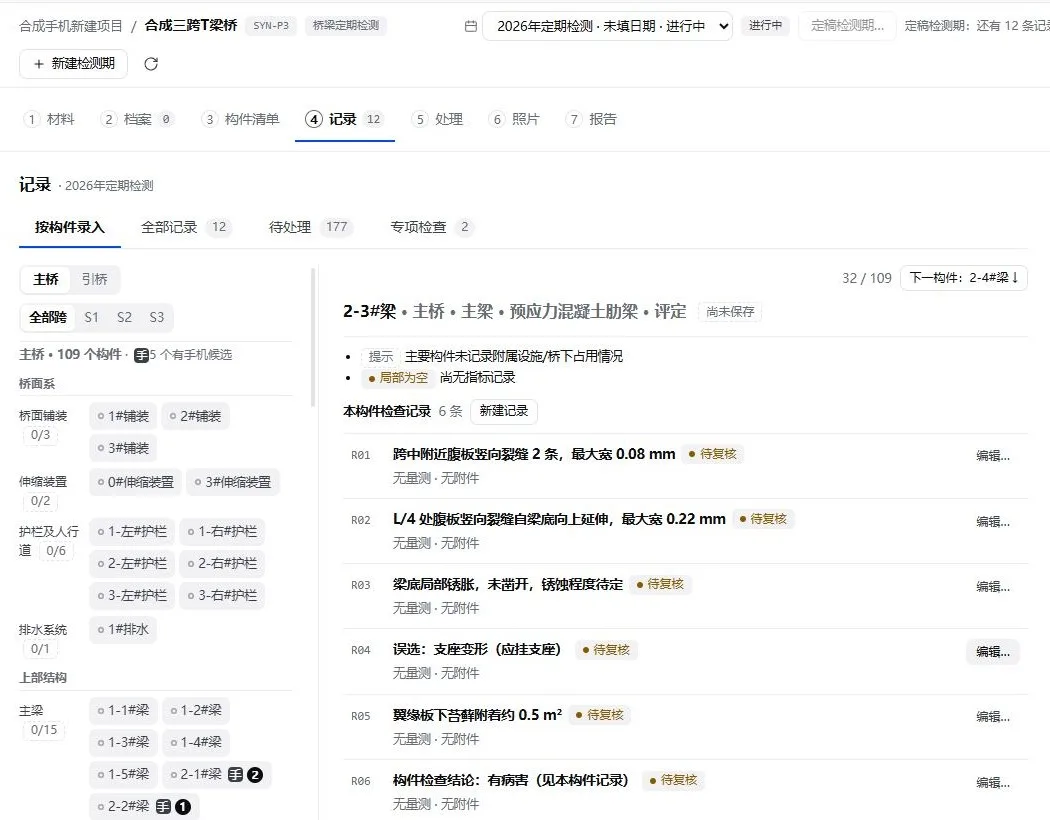Switch to 全部记录 sub-tab
This screenshot has width=1050, height=820.
[x=185, y=227]
